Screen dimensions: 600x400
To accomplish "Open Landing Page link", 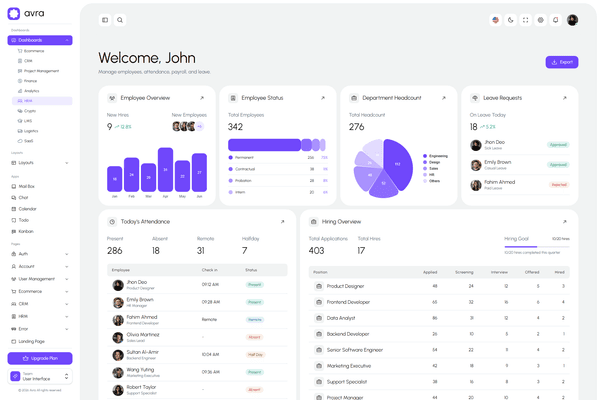I will (x=40, y=341).
